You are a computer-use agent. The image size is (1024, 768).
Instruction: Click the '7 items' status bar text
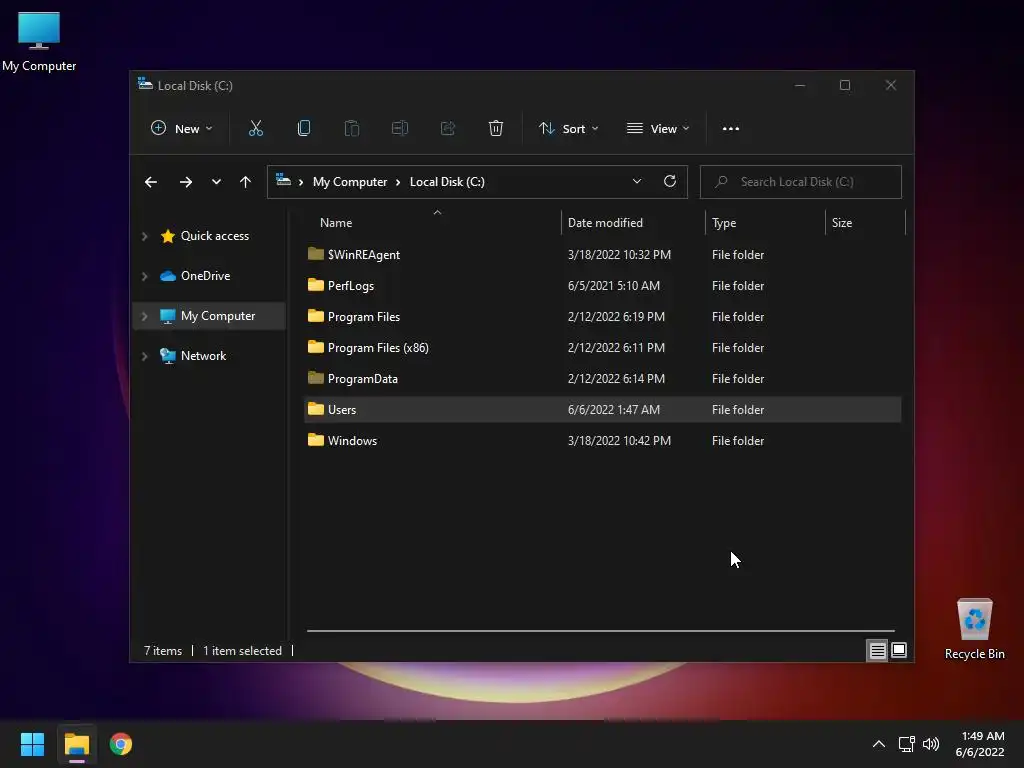tap(163, 650)
